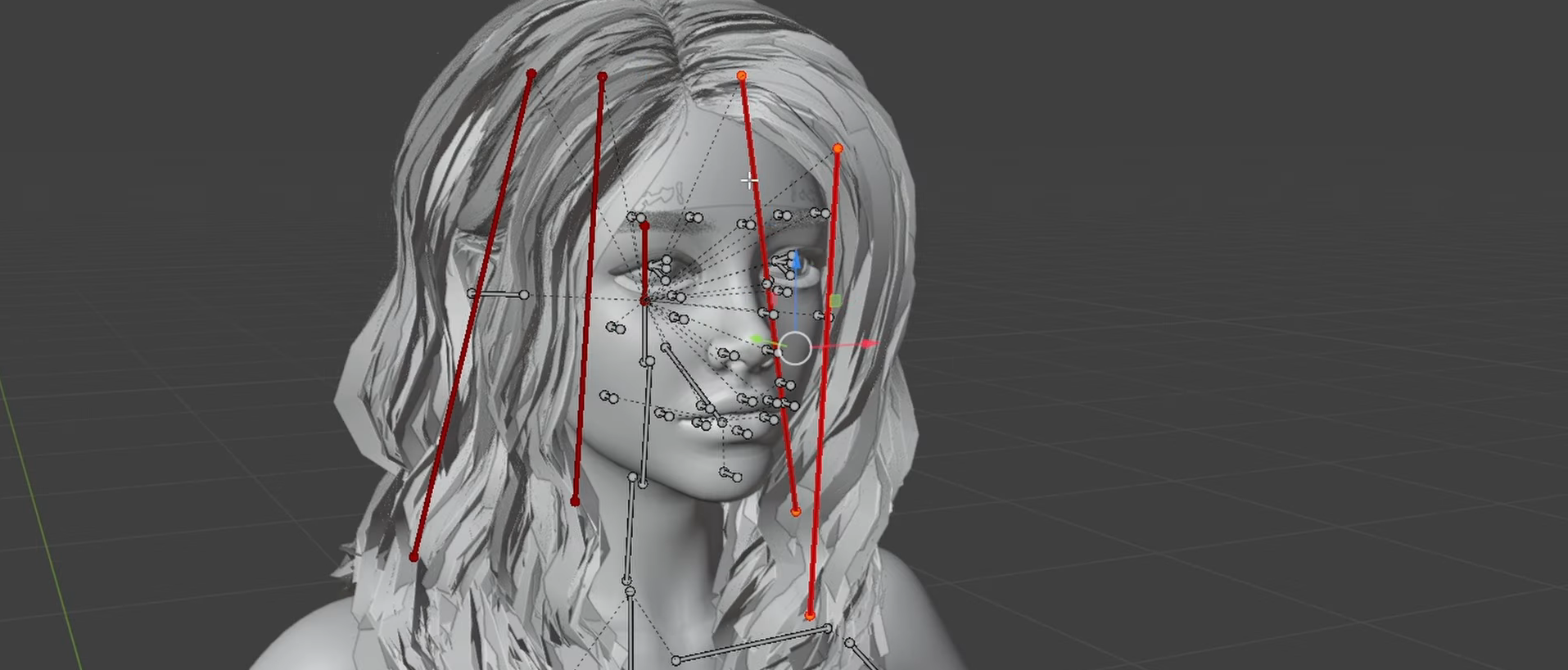Image resolution: width=1568 pixels, height=670 pixels.
Task: Select orange top joint of the rightmost hair bone
Action: tap(838, 149)
